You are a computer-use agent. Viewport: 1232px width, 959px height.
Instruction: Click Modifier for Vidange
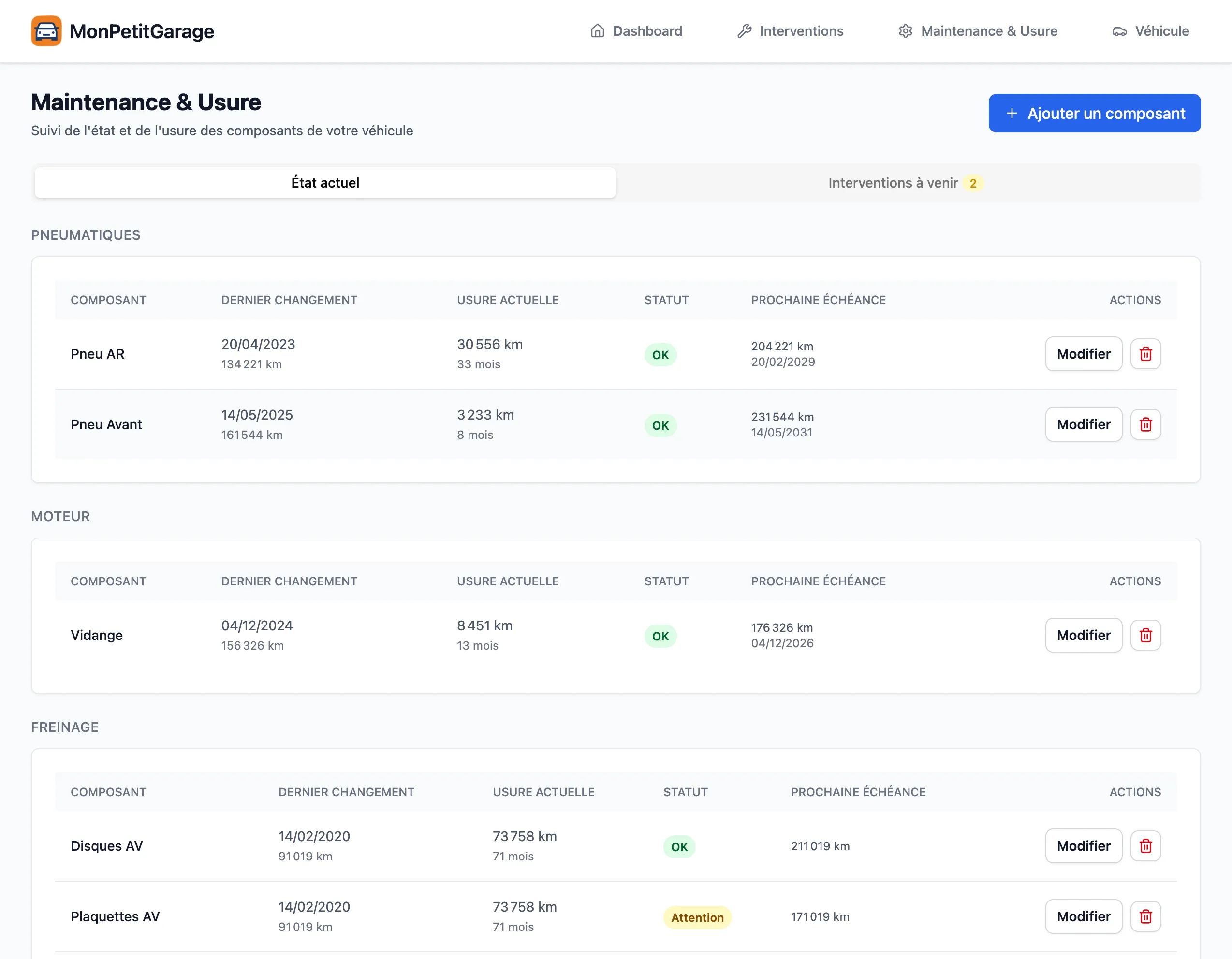[x=1083, y=636]
